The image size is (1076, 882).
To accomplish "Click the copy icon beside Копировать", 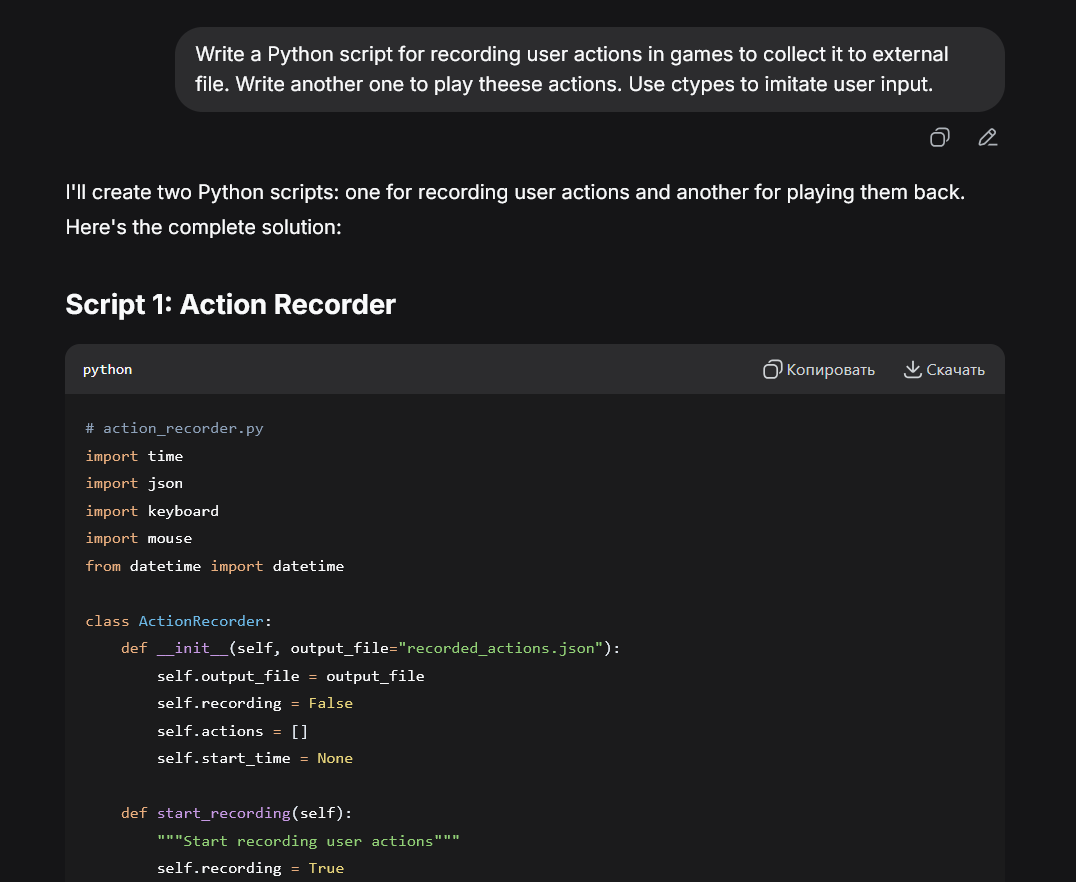I will click(x=771, y=370).
